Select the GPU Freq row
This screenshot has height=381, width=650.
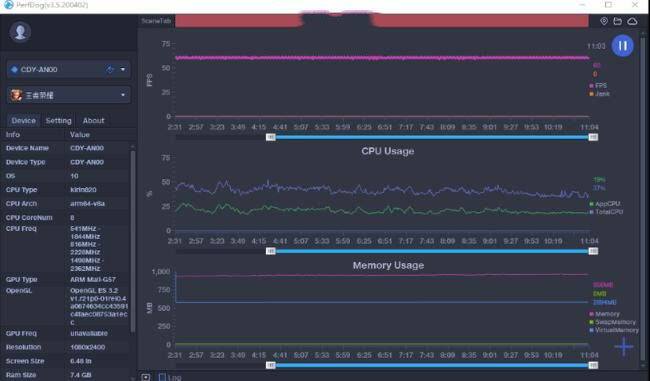66,333
